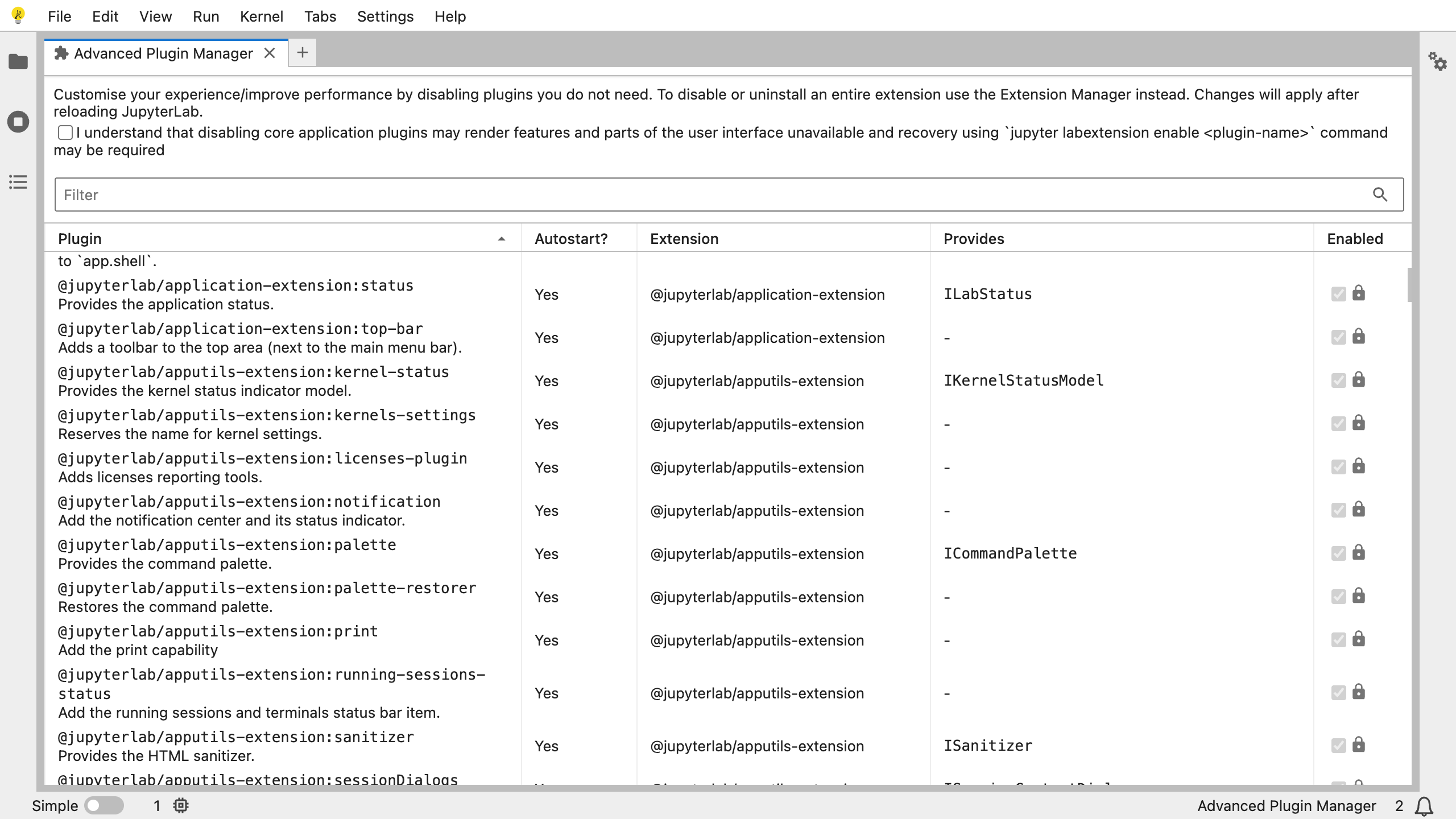This screenshot has width=1456, height=819.
Task: Open the running terminals and kernels panel
Action: coord(18,121)
